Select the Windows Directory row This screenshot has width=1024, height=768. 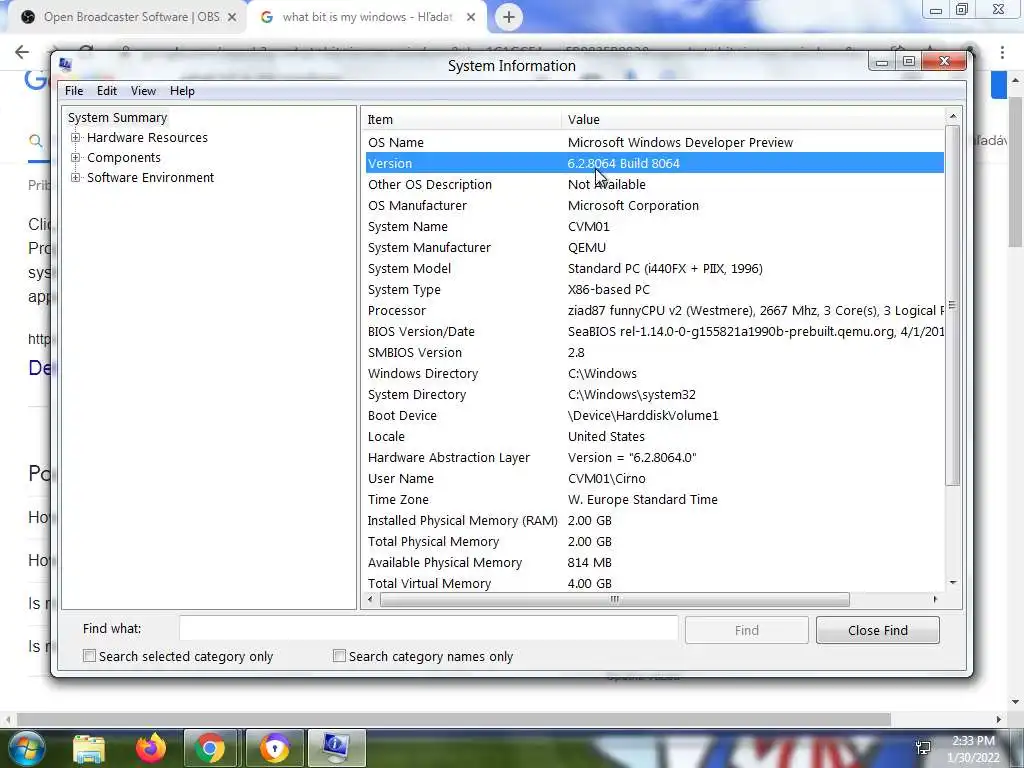pyautogui.click(x=654, y=374)
